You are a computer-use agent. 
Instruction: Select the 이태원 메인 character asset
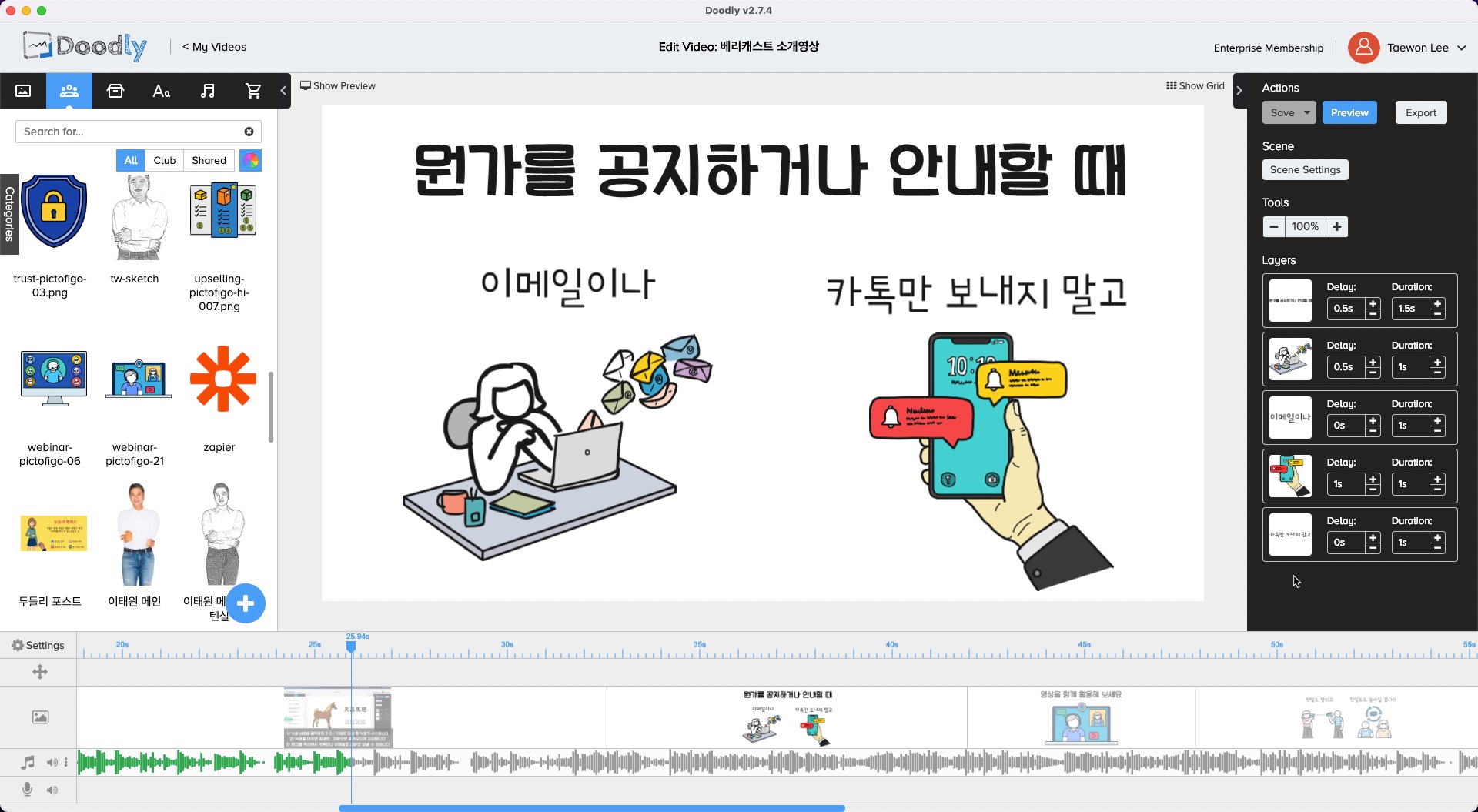pyautogui.click(x=138, y=534)
